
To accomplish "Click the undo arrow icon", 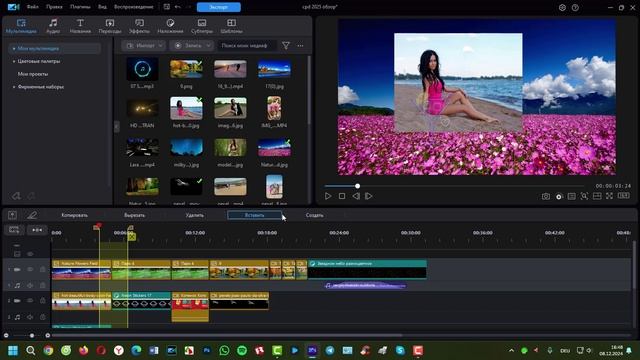I will 178,7.
